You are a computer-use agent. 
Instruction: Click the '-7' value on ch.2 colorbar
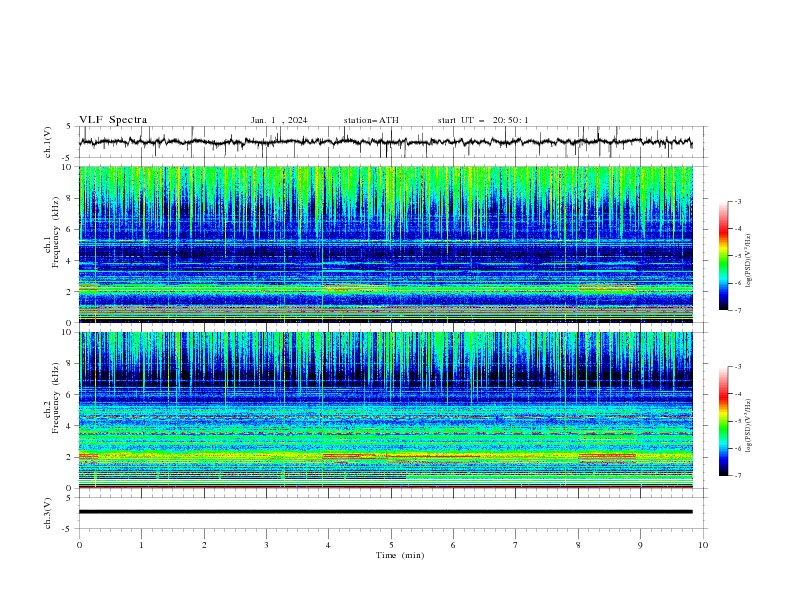coord(737,476)
